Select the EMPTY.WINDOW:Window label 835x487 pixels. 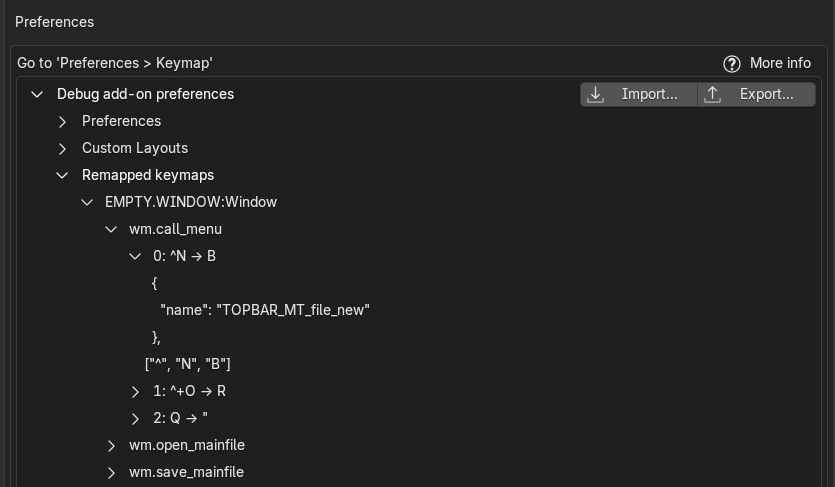click(x=191, y=202)
